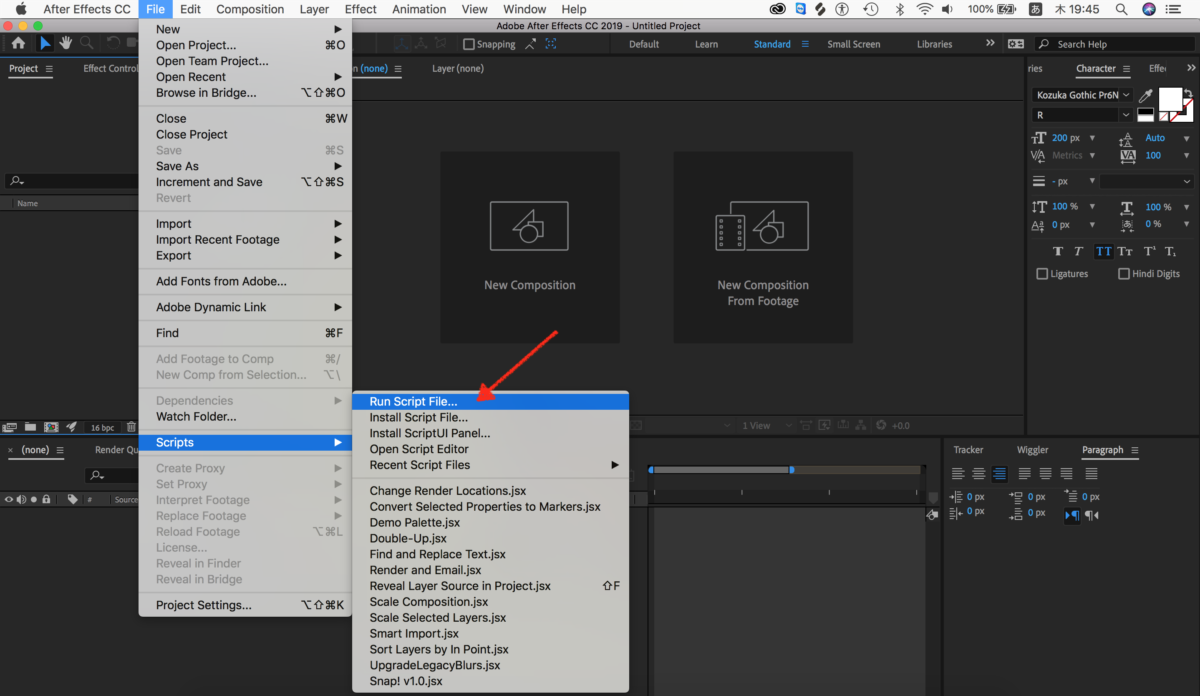Toggle the Hindi Digits checkbox
The width and height of the screenshot is (1200, 696).
[x=1124, y=274]
